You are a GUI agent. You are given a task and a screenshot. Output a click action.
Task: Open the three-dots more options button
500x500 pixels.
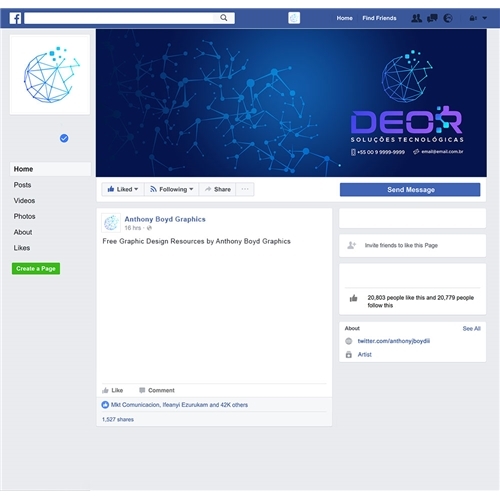tap(245, 189)
